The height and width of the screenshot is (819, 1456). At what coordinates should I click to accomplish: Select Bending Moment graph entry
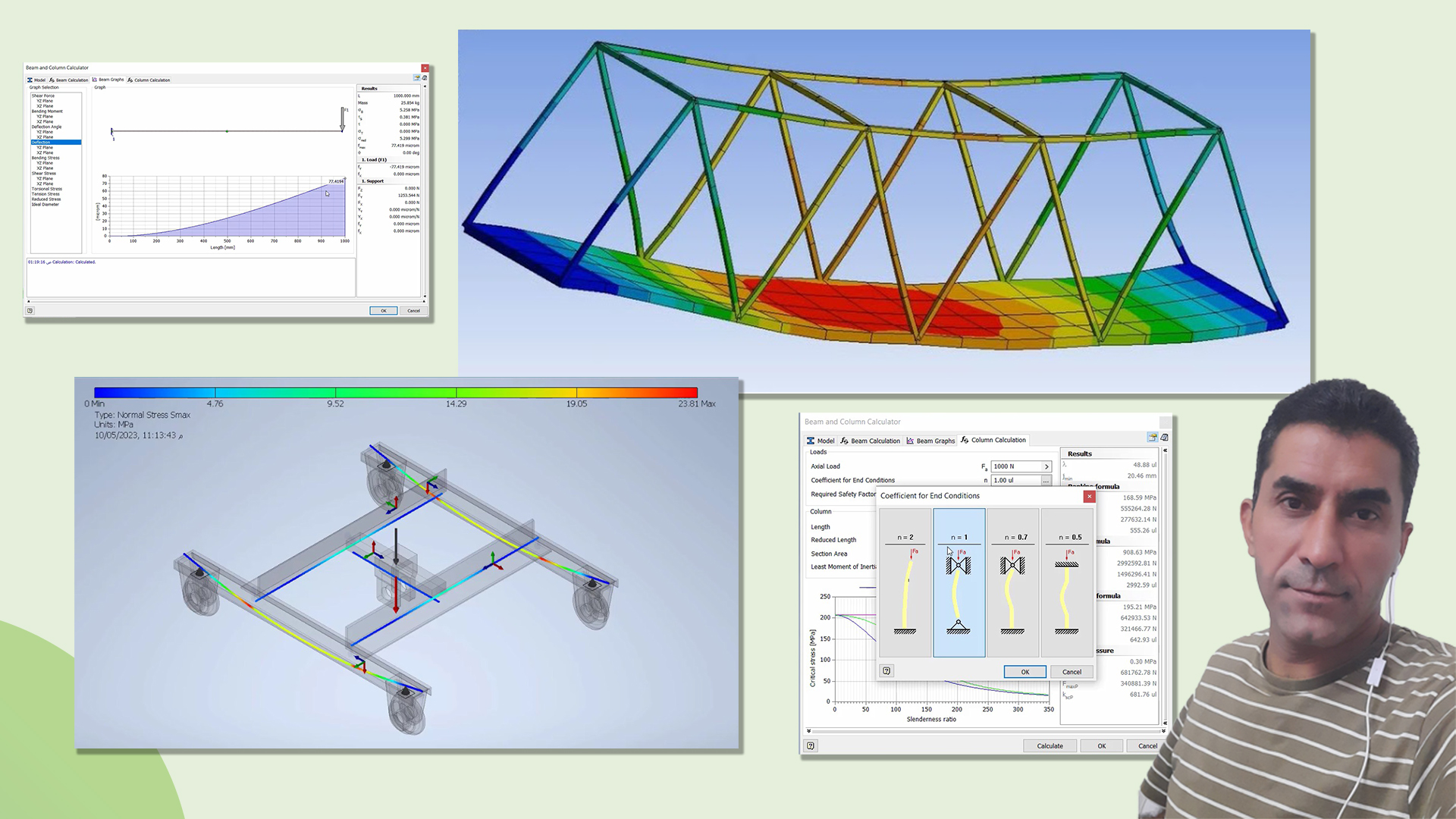point(47,111)
